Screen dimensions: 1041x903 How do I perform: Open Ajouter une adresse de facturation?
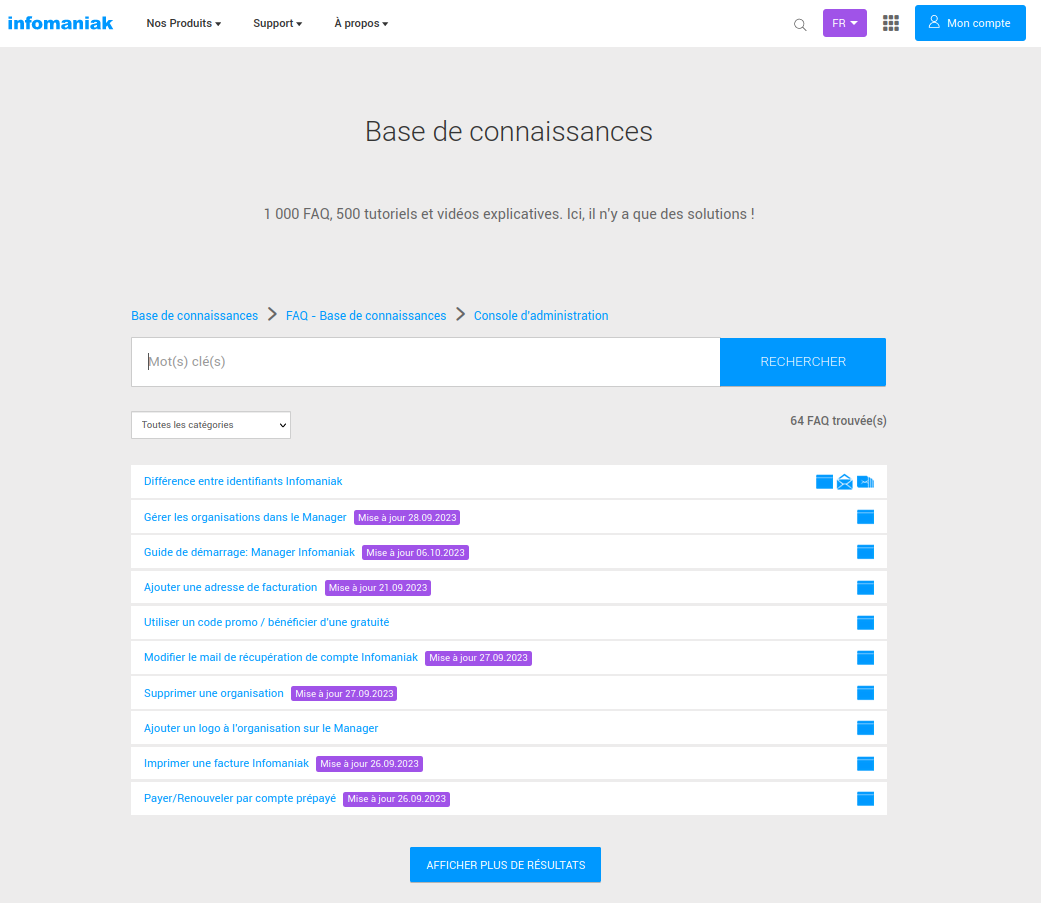230,588
